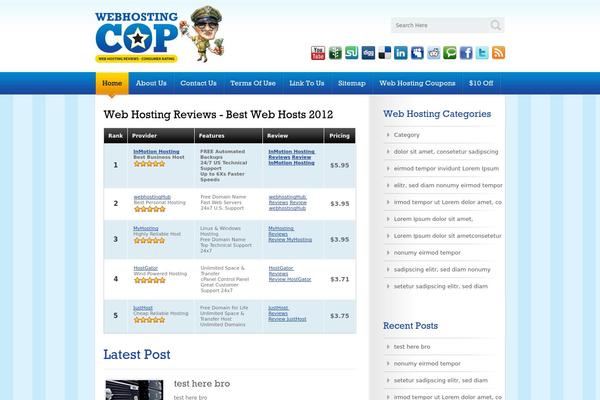Open the Terms Of Use page
600x400 pixels.
pyautogui.click(x=253, y=83)
